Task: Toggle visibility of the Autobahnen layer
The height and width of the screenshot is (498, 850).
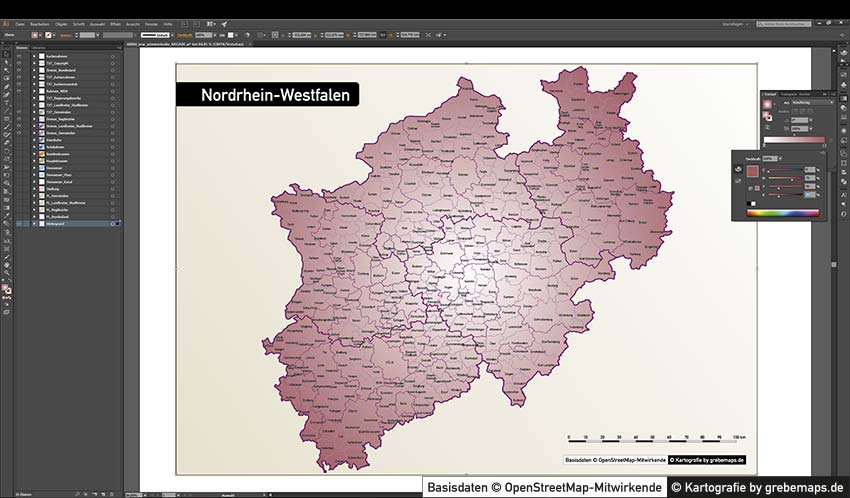Action: (19, 146)
